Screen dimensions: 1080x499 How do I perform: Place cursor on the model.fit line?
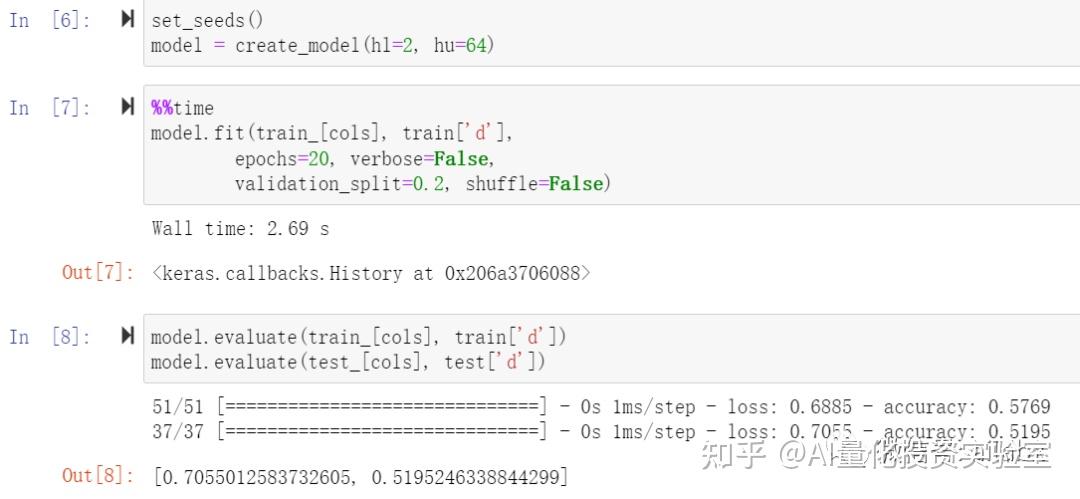tap(331, 133)
